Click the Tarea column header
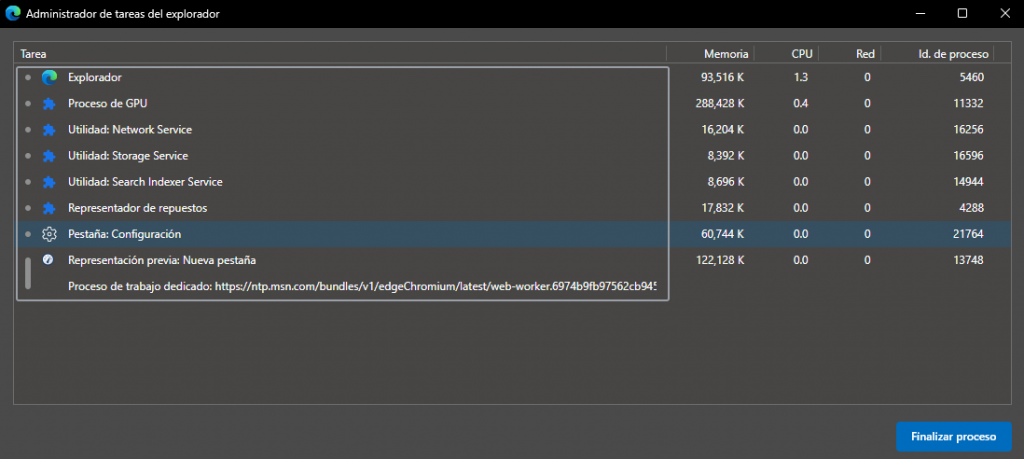The image size is (1024, 459). tap(34, 53)
